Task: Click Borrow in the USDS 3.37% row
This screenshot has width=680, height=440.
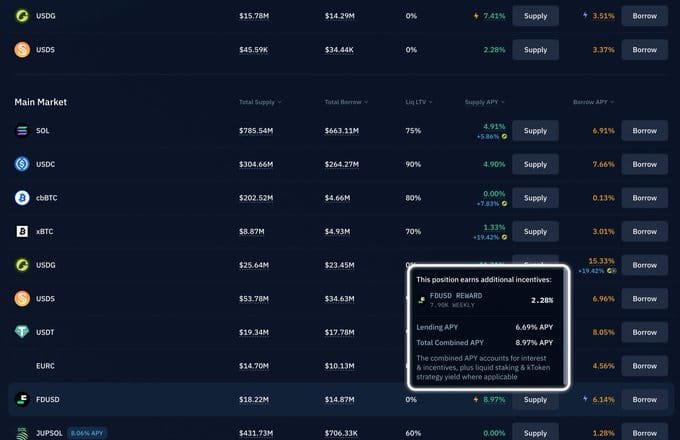Action: click(x=644, y=50)
